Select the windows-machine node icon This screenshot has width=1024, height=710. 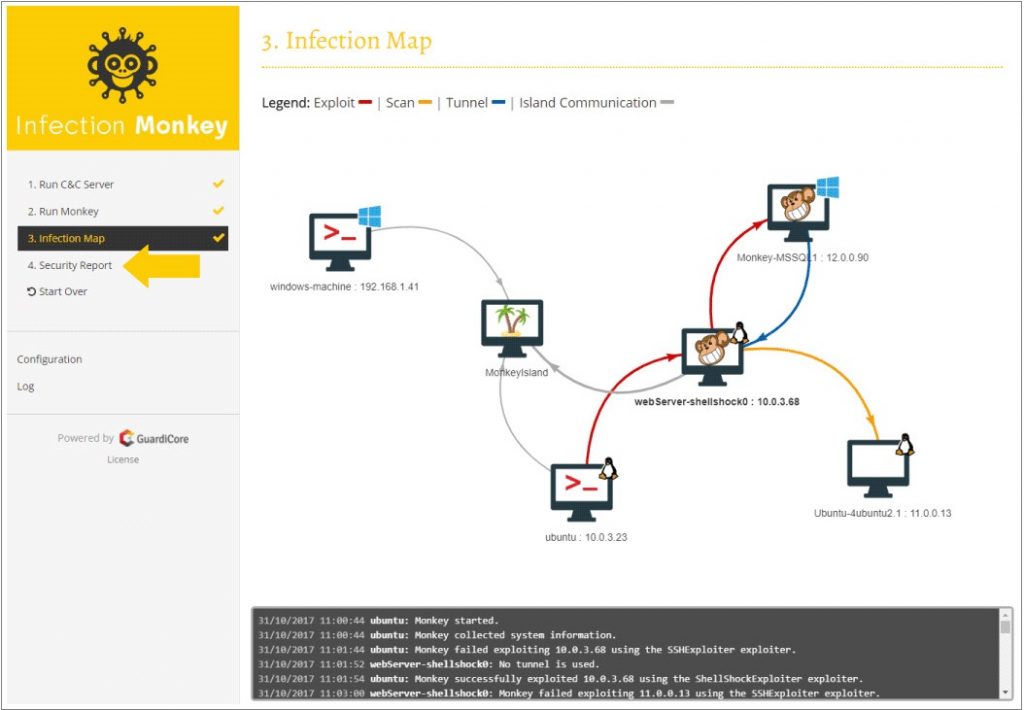coord(341,242)
